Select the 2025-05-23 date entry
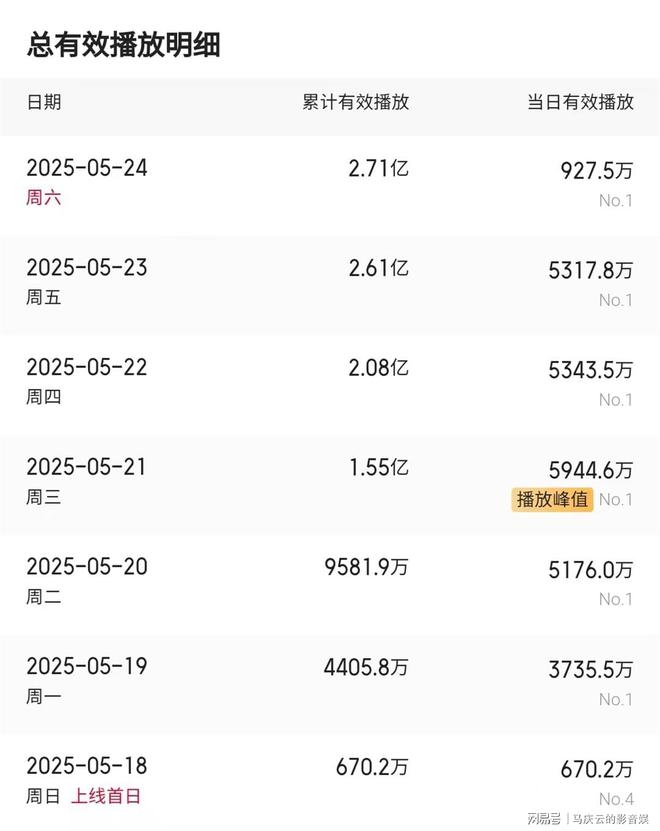 (x=87, y=268)
